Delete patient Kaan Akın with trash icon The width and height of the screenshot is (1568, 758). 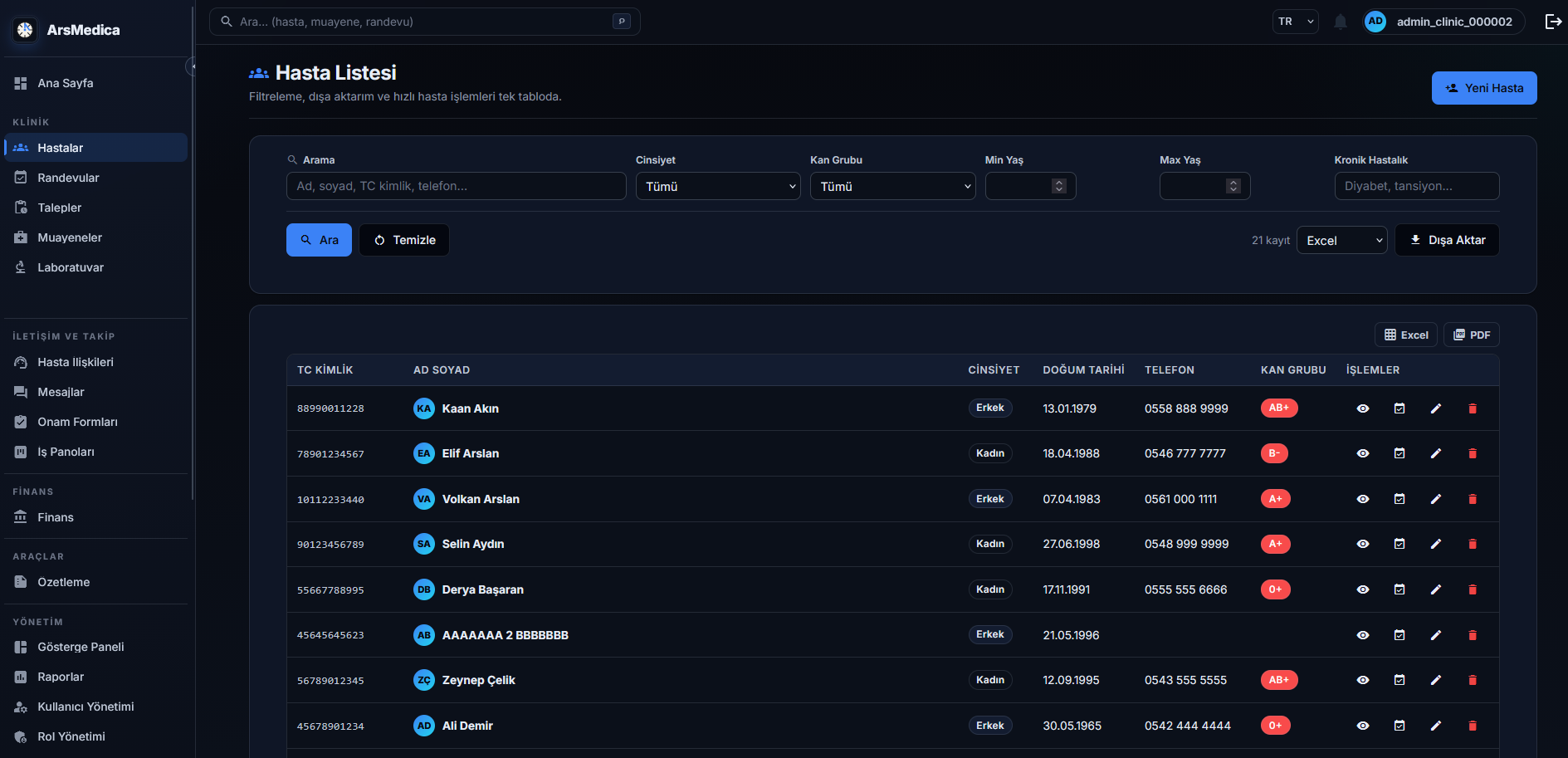(x=1473, y=408)
